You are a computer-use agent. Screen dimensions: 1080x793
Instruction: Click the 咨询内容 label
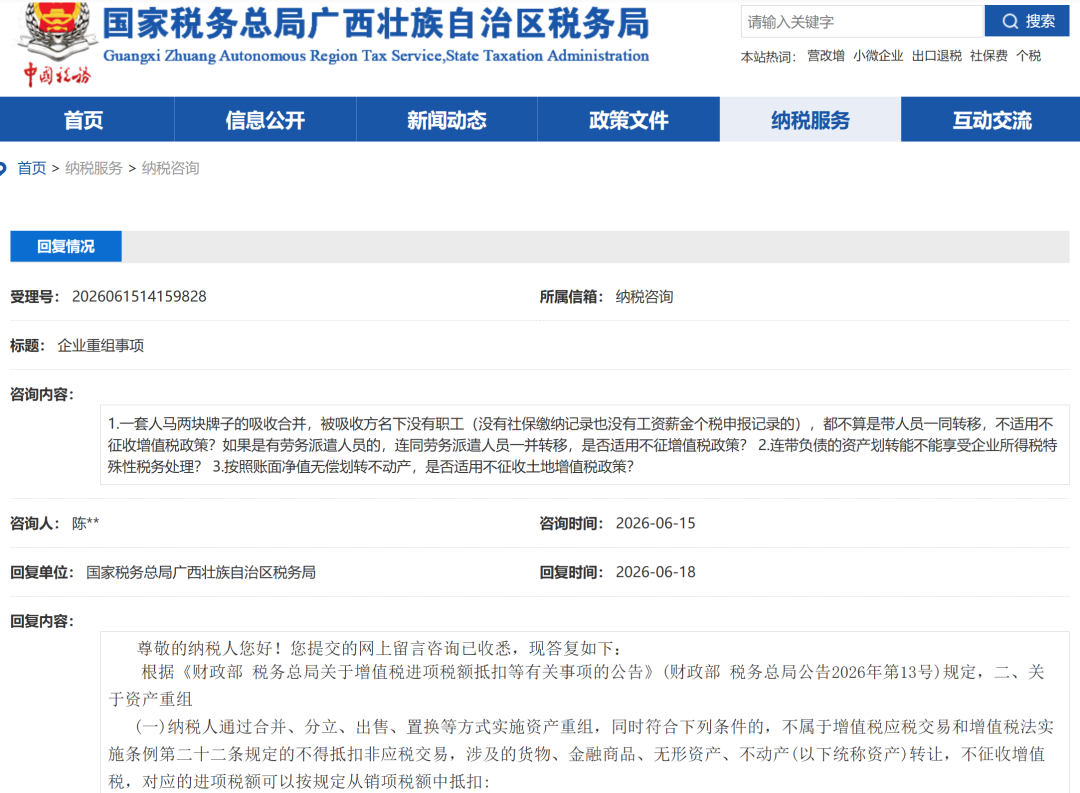(x=41, y=394)
